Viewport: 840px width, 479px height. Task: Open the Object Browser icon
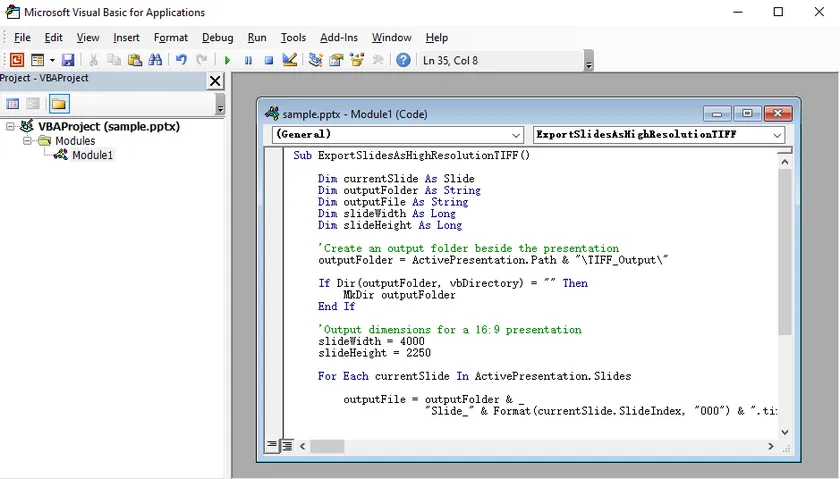[357, 60]
